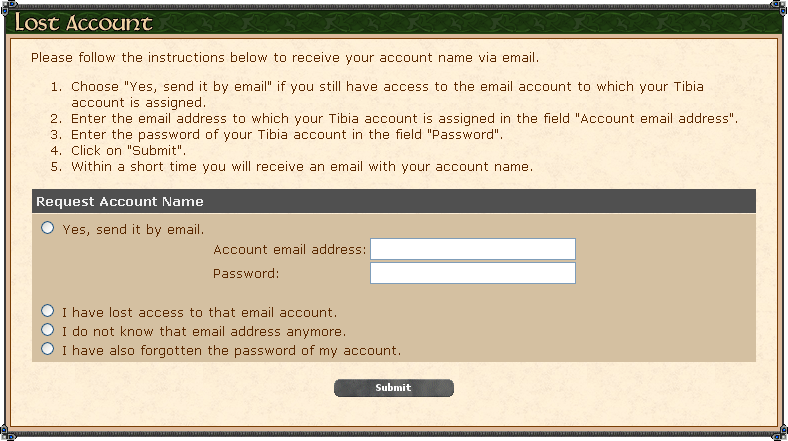This screenshot has height=441, width=788.
Task: Focus the Account email address input field
Action: pos(473,249)
